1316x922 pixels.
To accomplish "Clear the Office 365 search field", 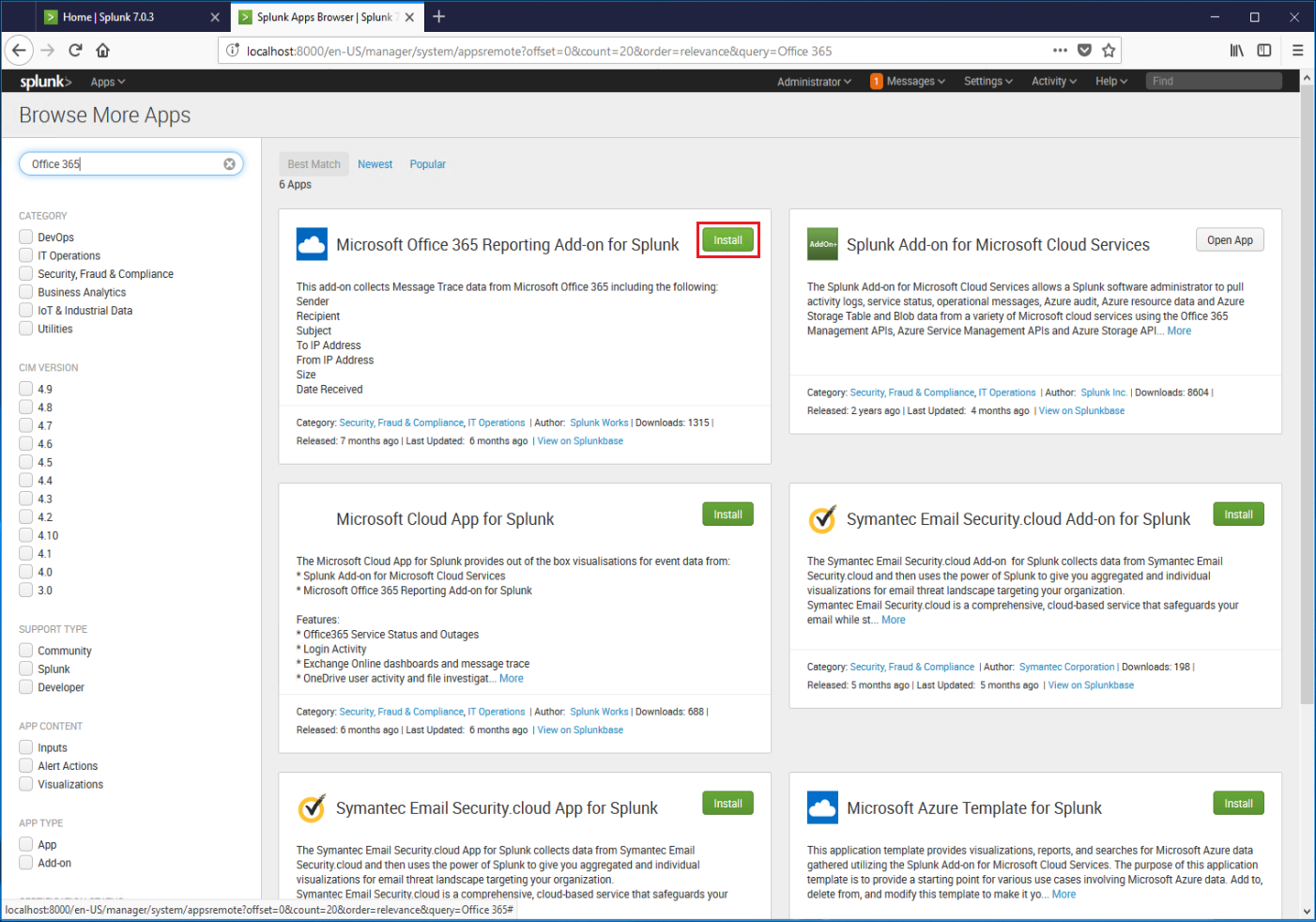I will 229,164.
